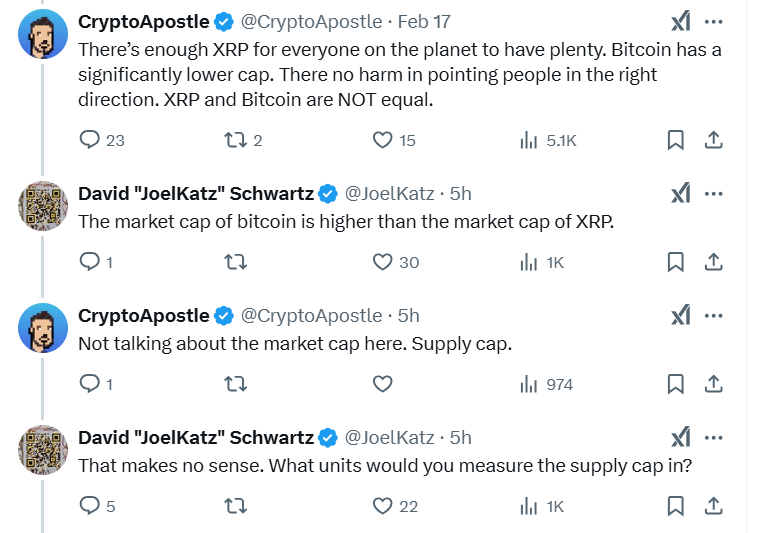Bookmark the 'Supply cap' reply tweet

click(675, 384)
